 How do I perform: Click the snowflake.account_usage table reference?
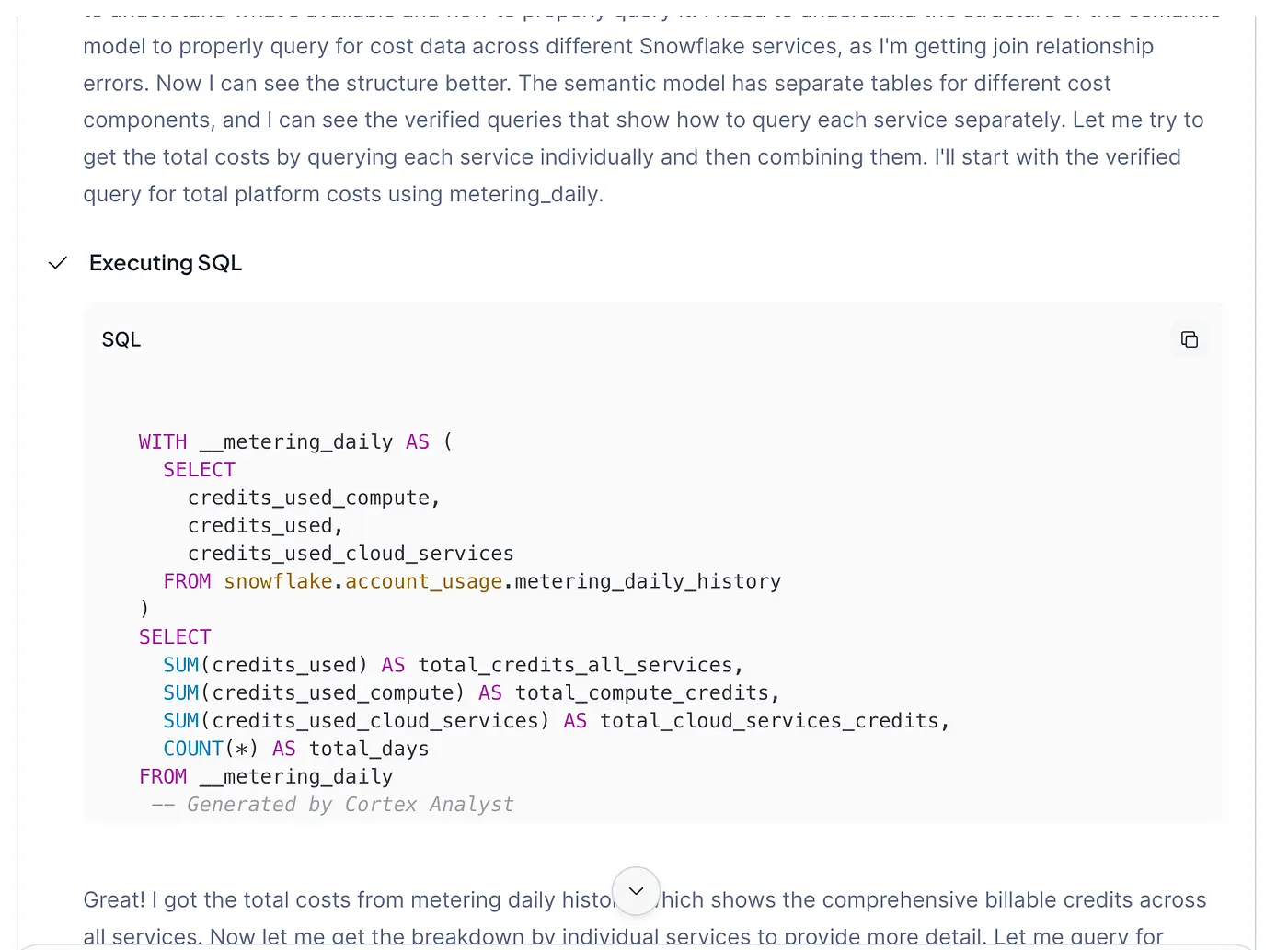click(363, 581)
